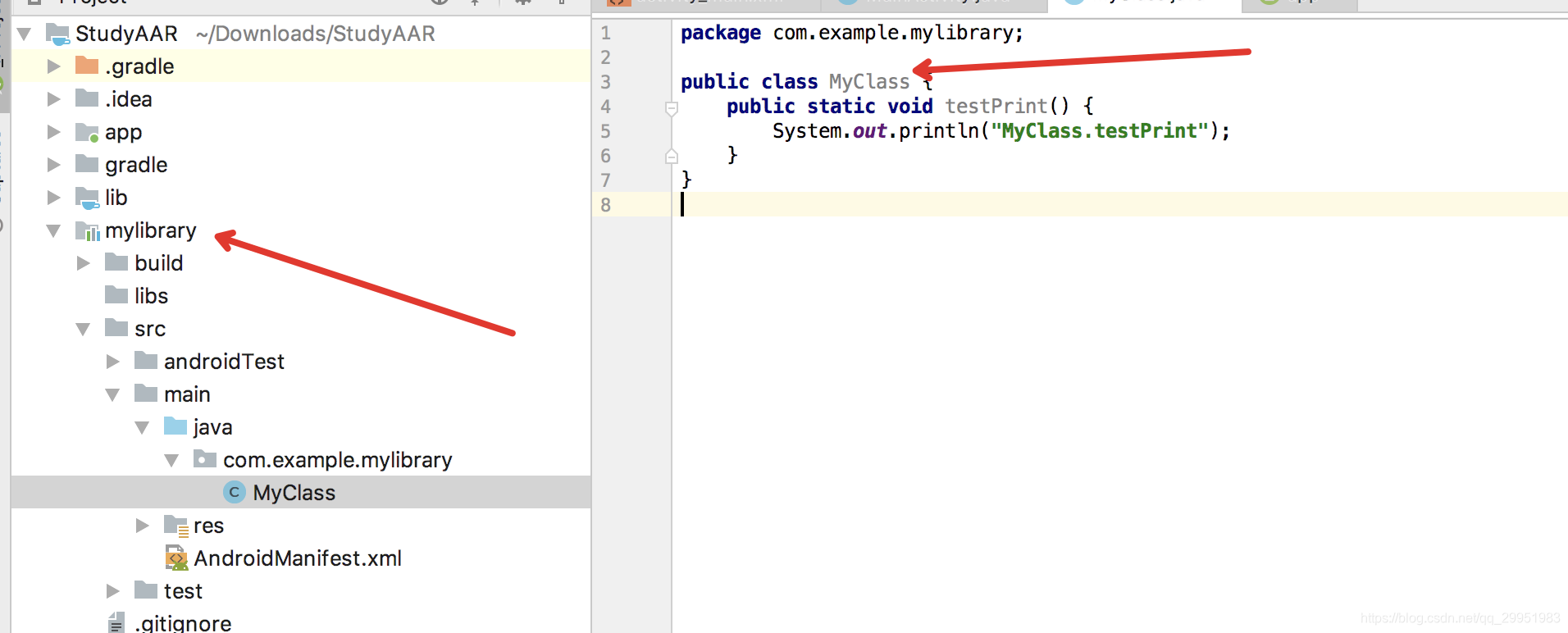Expand the .idea folder
The width and height of the screenshot is (1568, 633).
pyautogui.click(x=53, y=99)
